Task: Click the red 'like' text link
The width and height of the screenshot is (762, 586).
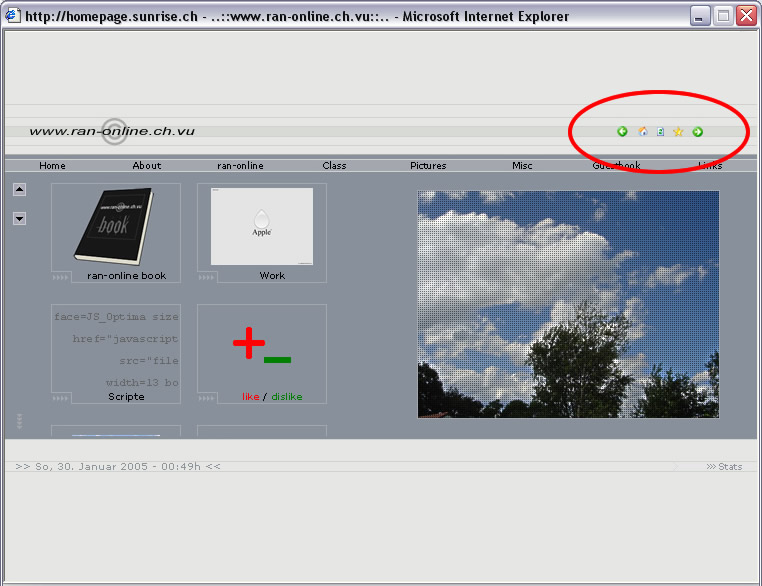Action: tap(250, 397)
